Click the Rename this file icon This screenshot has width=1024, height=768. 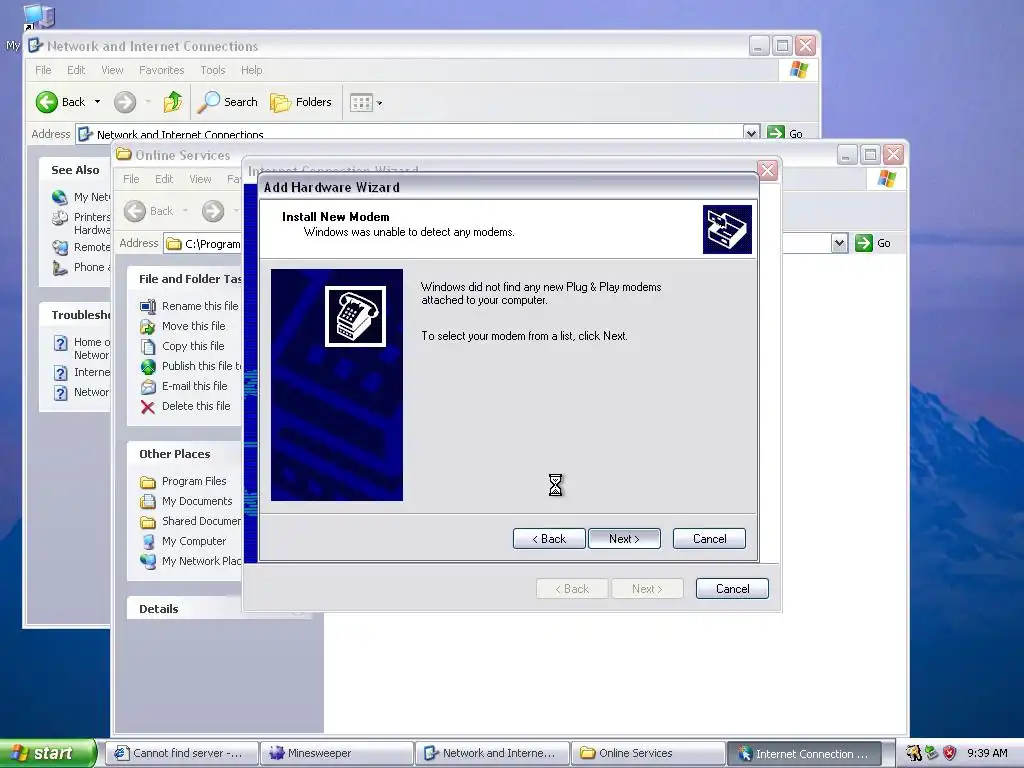pos(148,306)
